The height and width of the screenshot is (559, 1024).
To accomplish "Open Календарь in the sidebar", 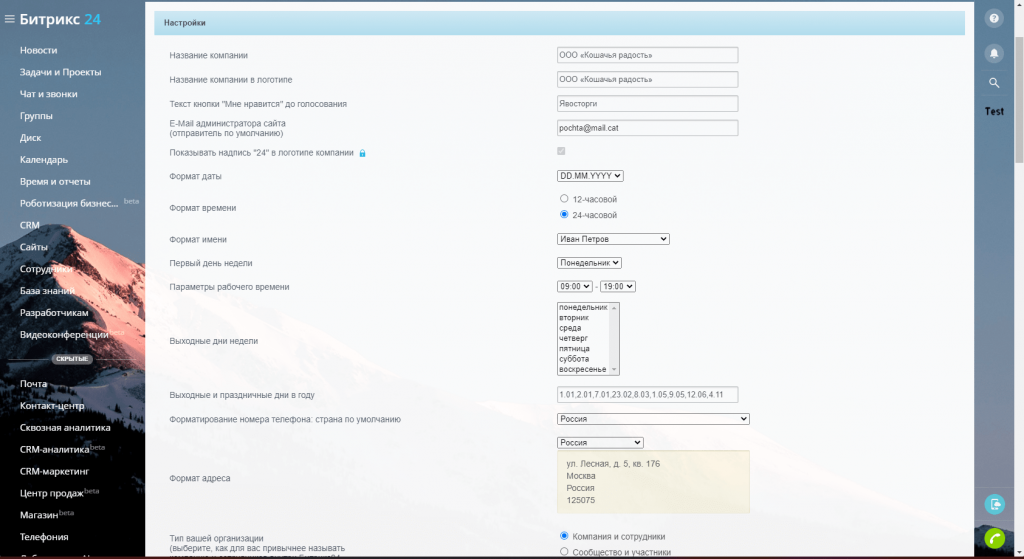I will [x=44, y=159].
